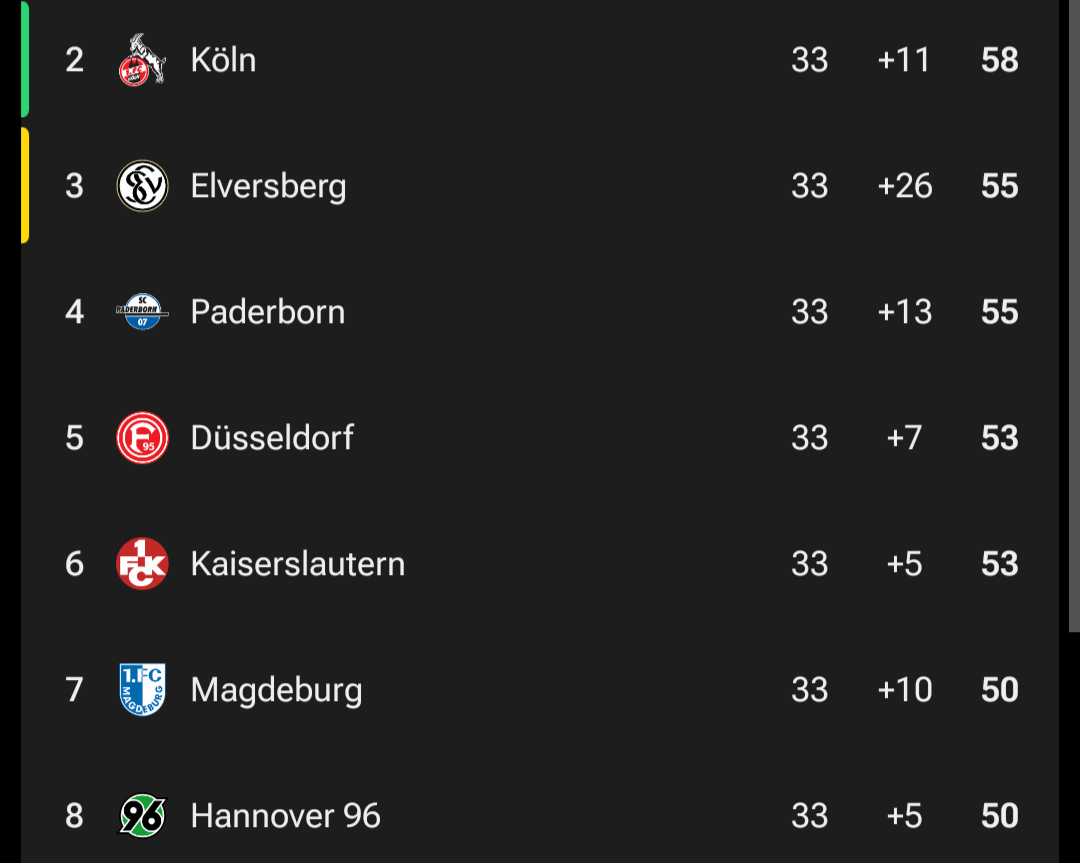Open Düsseldorf team page
This screenshot has width=1080, height=863.
click(x=272, y=438)
